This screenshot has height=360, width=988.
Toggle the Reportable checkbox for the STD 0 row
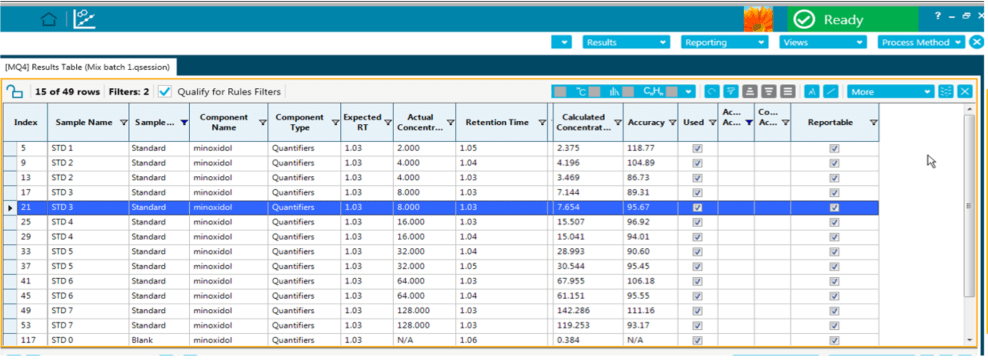[834, 340]
